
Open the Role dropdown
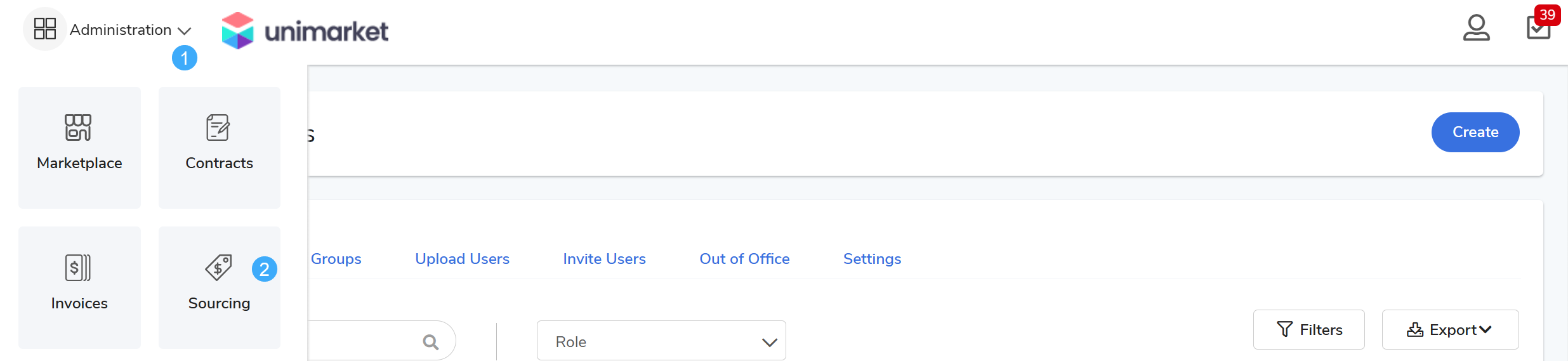(x=661, y=341)
